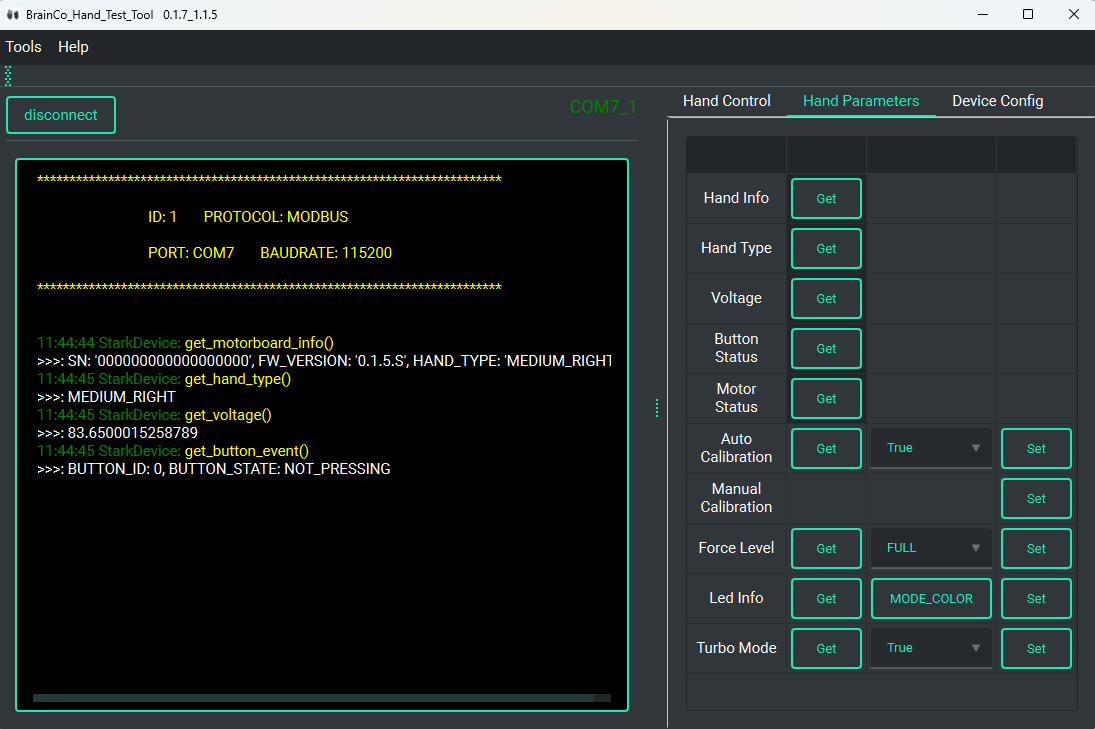
Task: Click the MODE_COLOR button for Led Info
Action: pos(931,598)
